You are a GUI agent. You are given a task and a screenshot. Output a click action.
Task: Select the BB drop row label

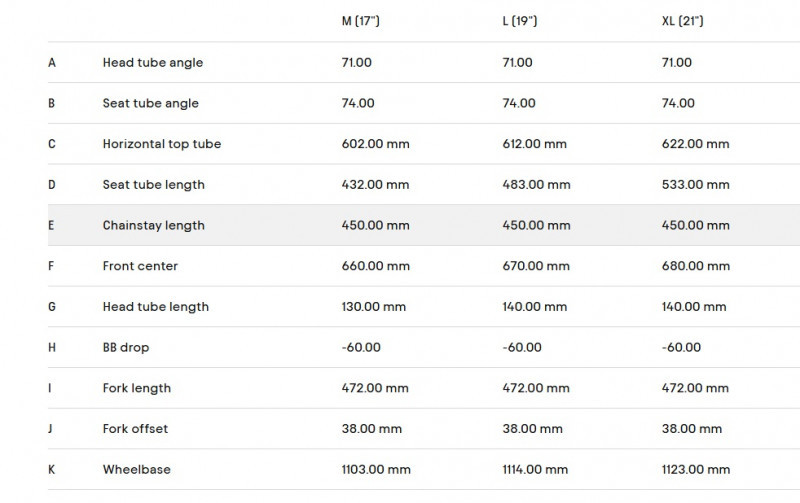click(126, 348)
